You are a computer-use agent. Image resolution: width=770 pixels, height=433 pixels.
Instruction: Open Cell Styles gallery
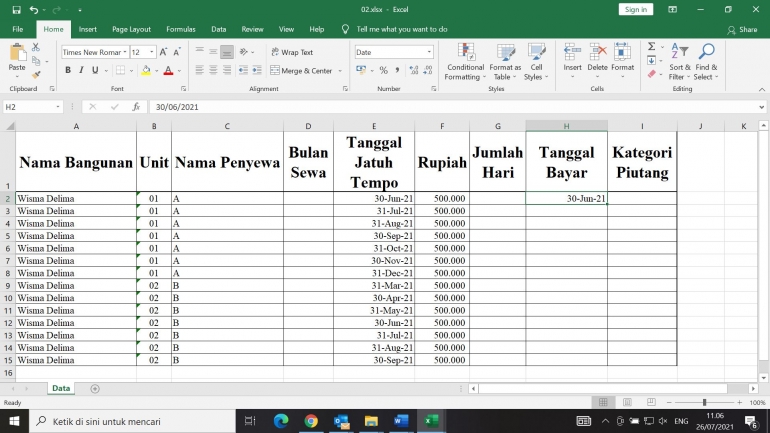536,62
